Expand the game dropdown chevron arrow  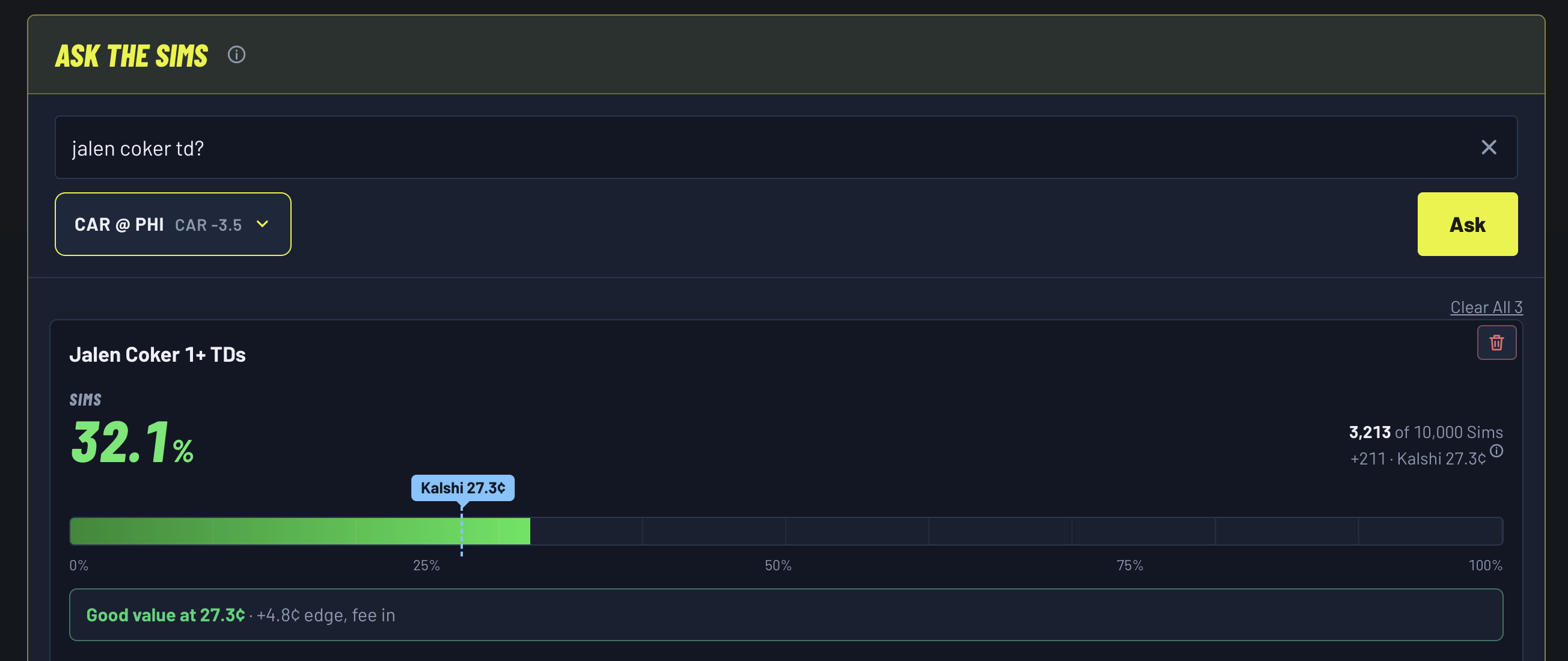[262, 224]
